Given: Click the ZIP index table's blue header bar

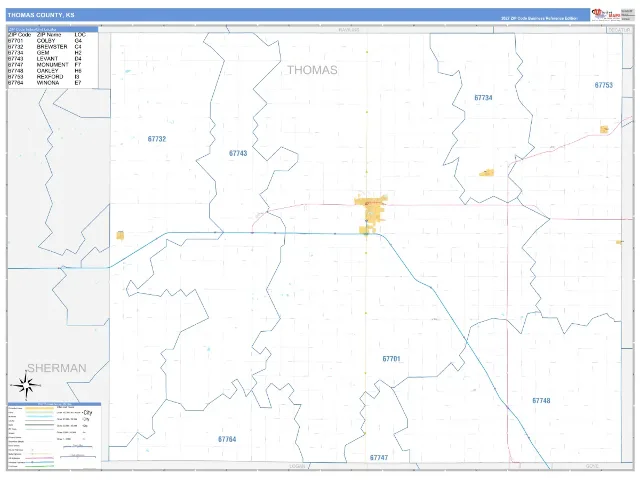Looking at the screenshot, I should [x=53, y=29].
